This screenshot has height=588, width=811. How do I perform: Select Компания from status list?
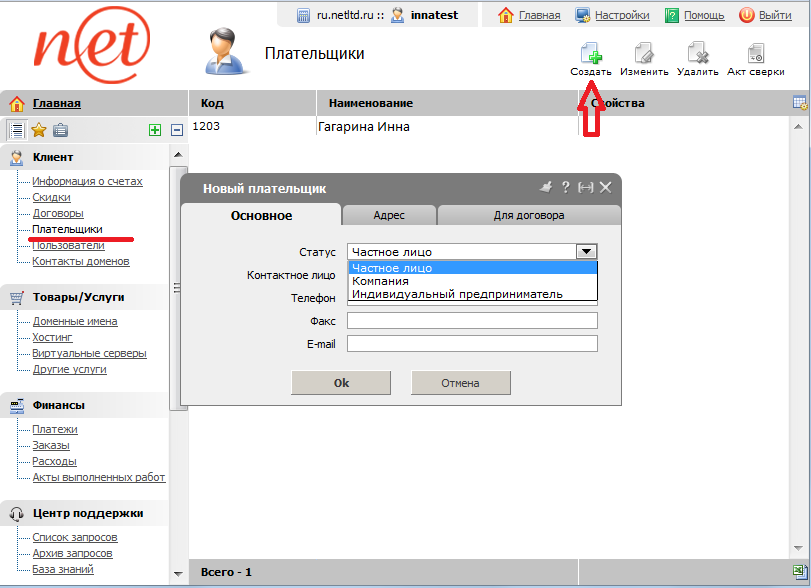click(380, 281)
